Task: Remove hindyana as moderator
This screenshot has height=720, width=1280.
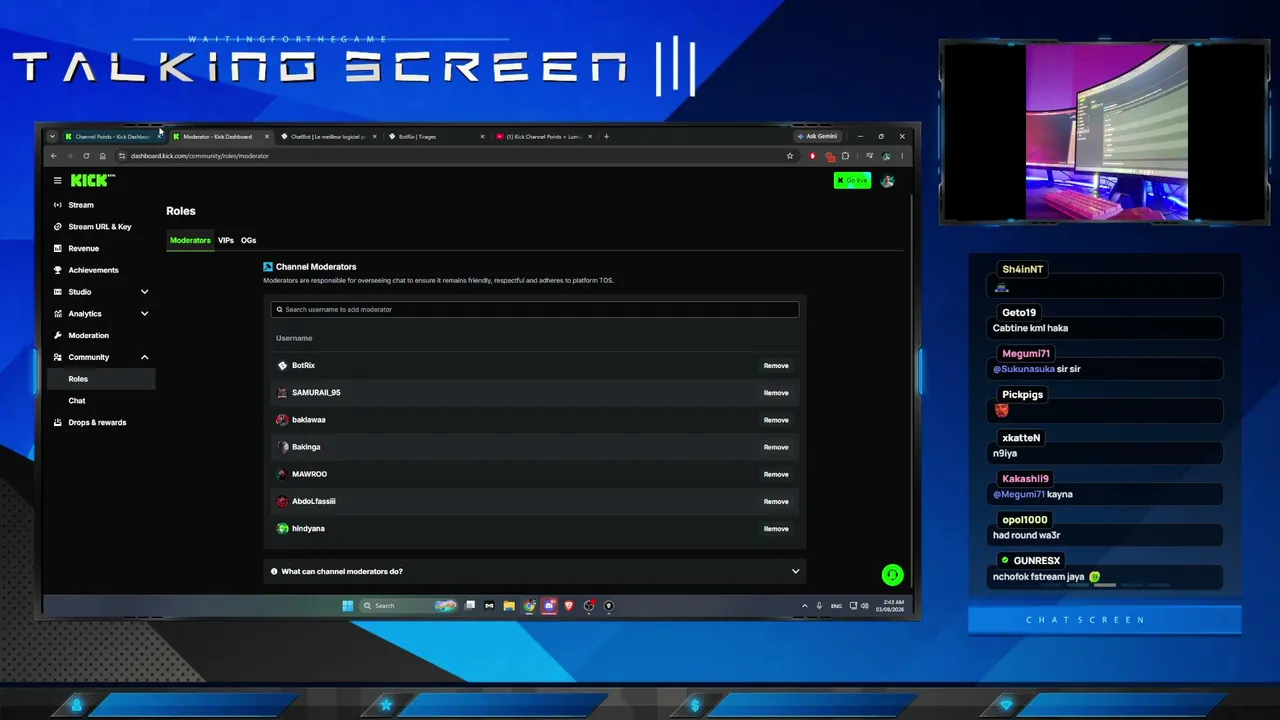Action: coord(776,529)
